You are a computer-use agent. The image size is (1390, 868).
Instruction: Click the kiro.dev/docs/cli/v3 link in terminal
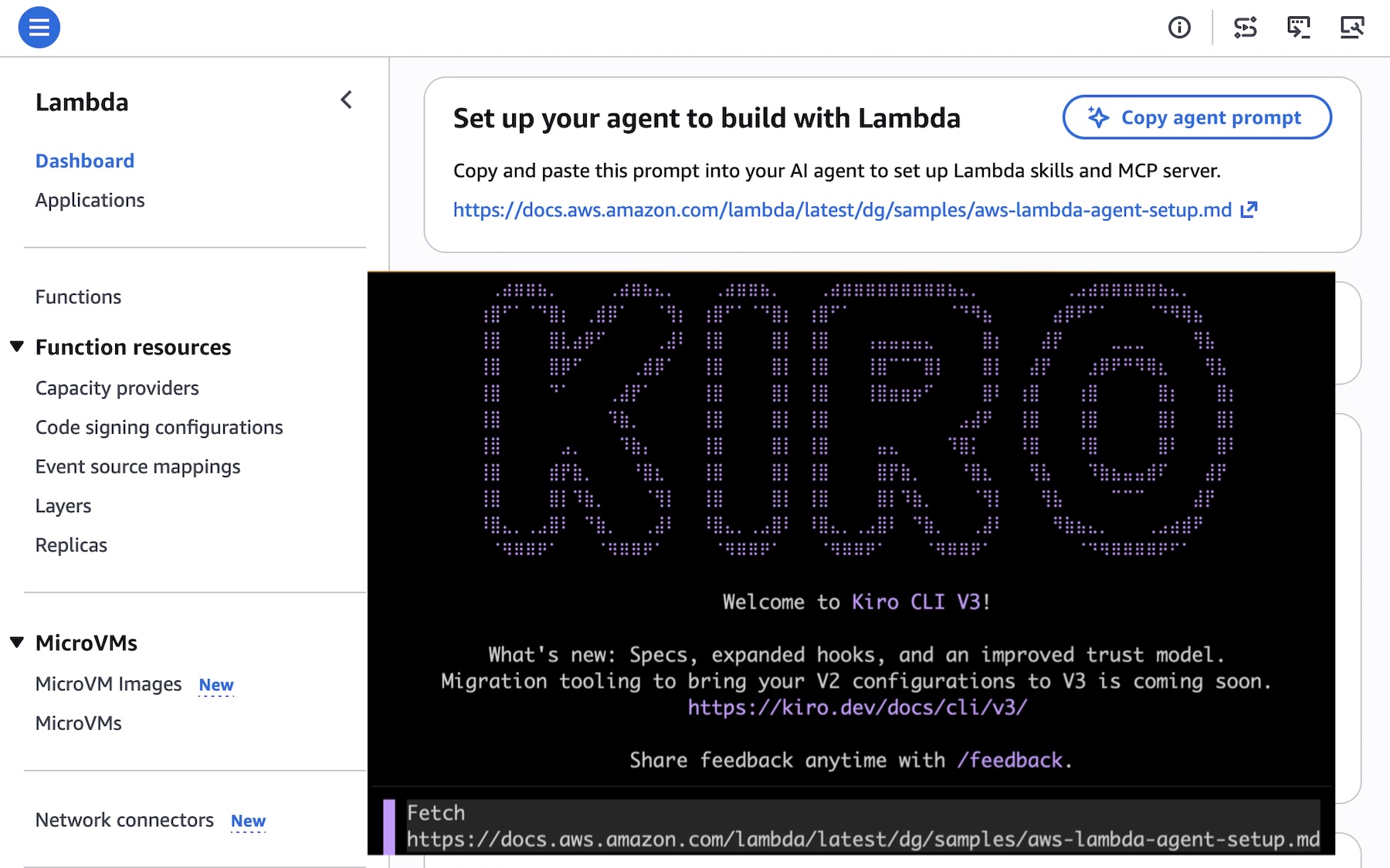(x=857, y=707)
